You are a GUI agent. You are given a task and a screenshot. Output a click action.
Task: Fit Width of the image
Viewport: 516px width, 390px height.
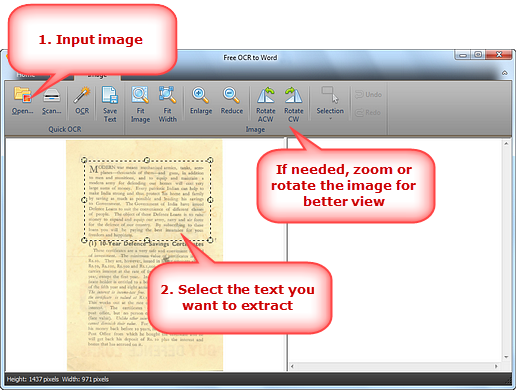point(167,104)
